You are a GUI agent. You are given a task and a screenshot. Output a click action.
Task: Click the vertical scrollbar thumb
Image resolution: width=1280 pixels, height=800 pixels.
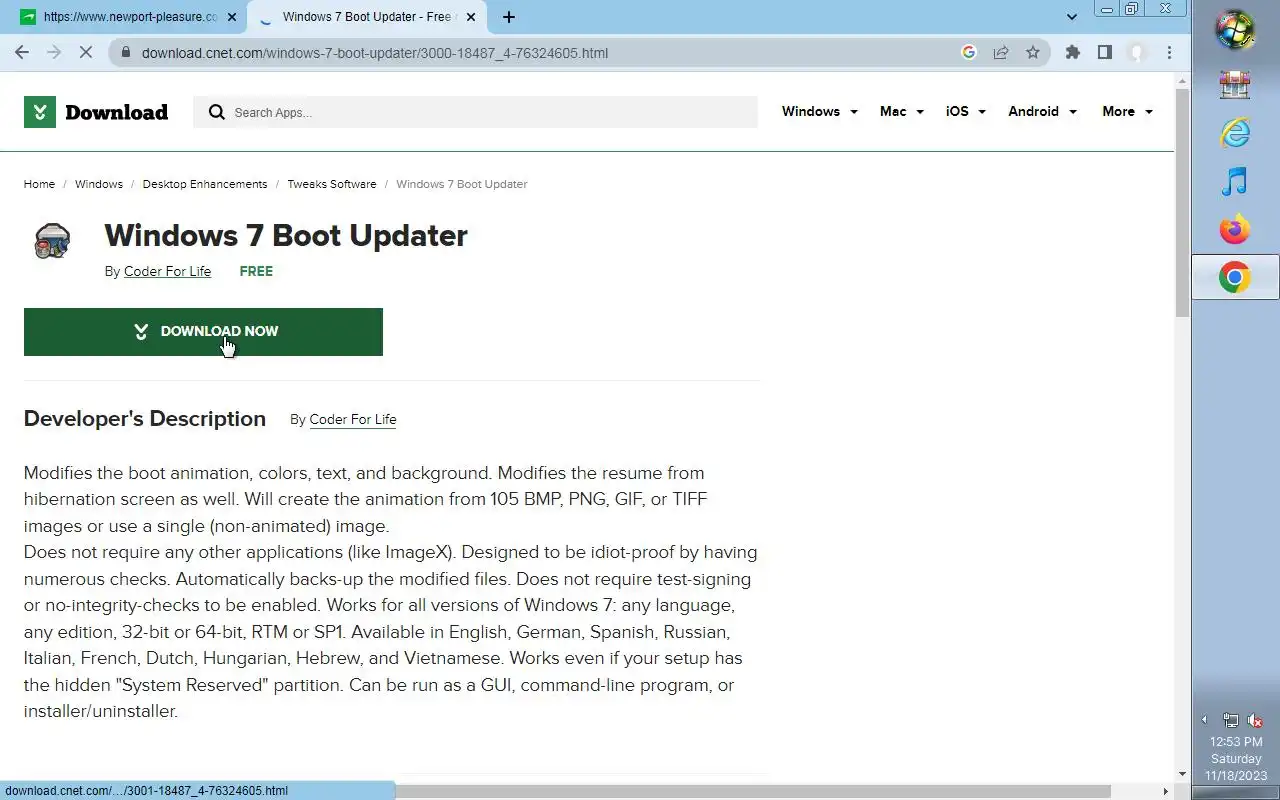pos(1182,203)
